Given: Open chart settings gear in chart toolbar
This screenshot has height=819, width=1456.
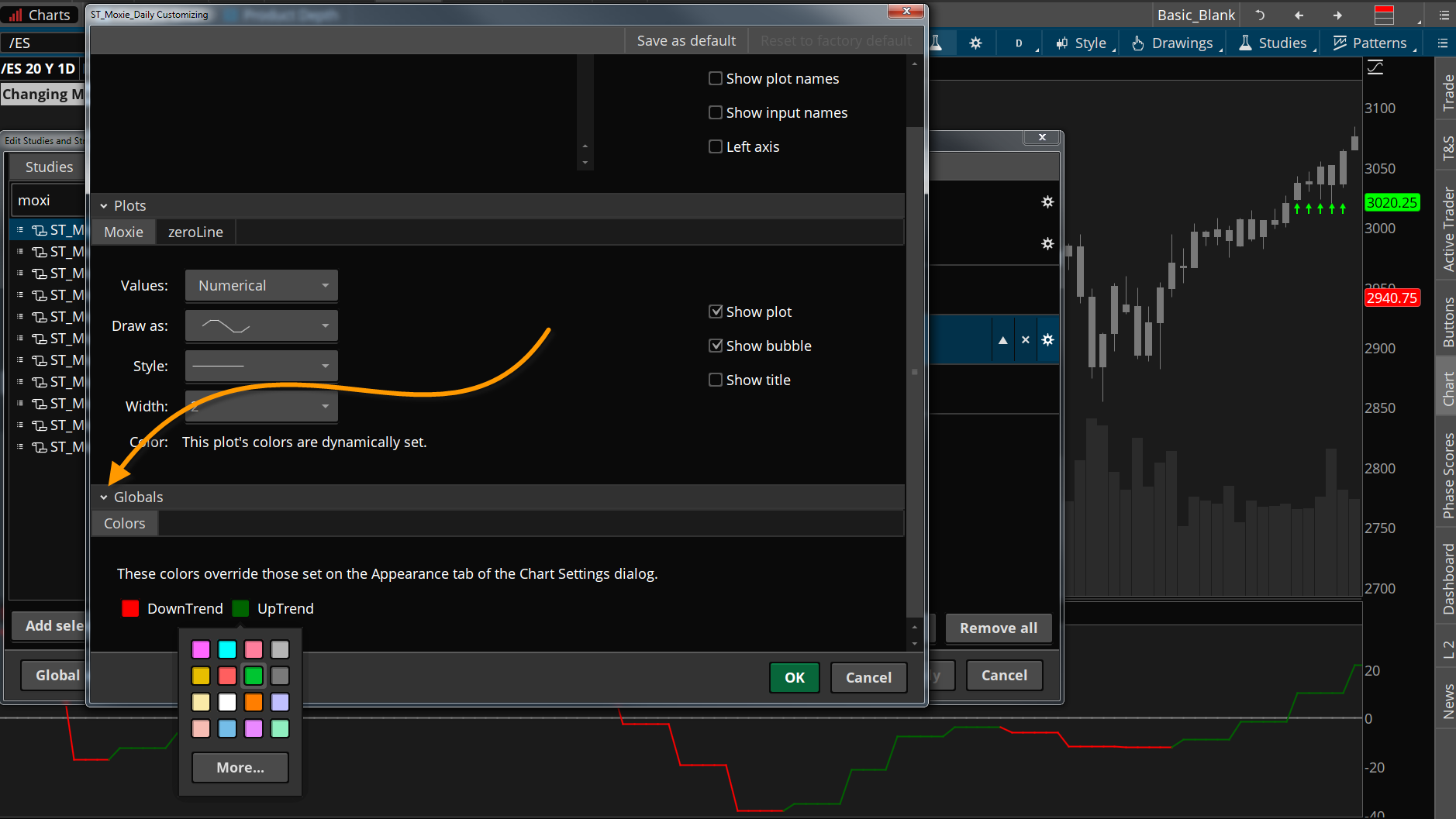Looking at the screenshot, I should 975,43.
